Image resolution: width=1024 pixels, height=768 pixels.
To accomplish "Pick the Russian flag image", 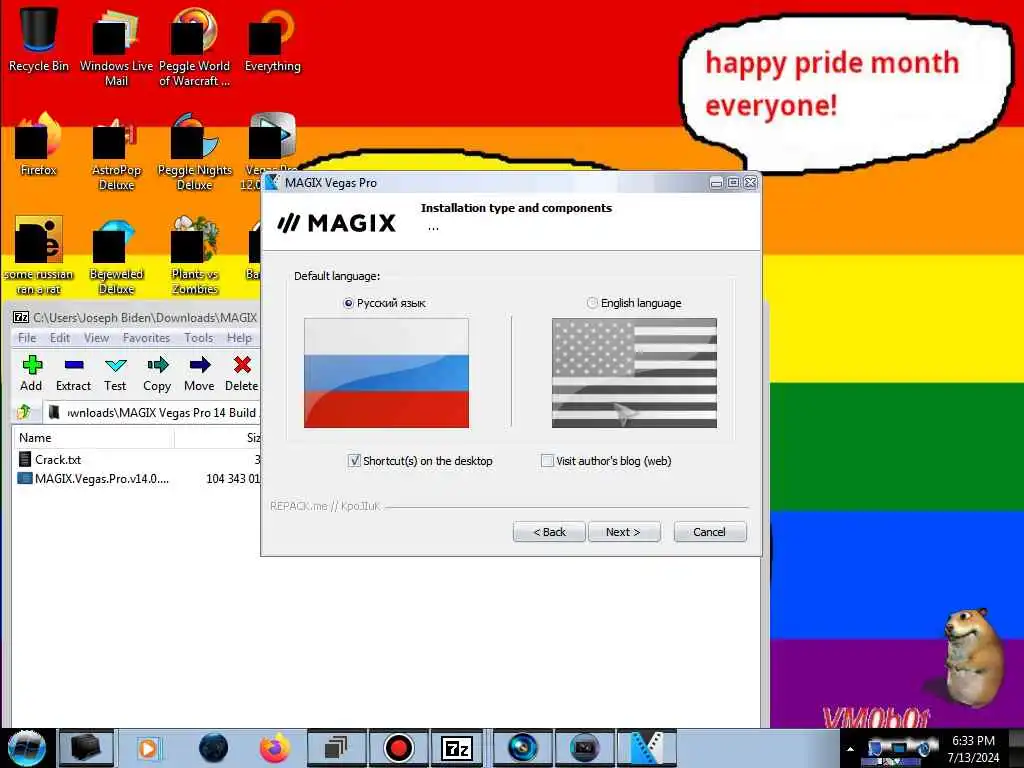I will [x=386, y=373].
